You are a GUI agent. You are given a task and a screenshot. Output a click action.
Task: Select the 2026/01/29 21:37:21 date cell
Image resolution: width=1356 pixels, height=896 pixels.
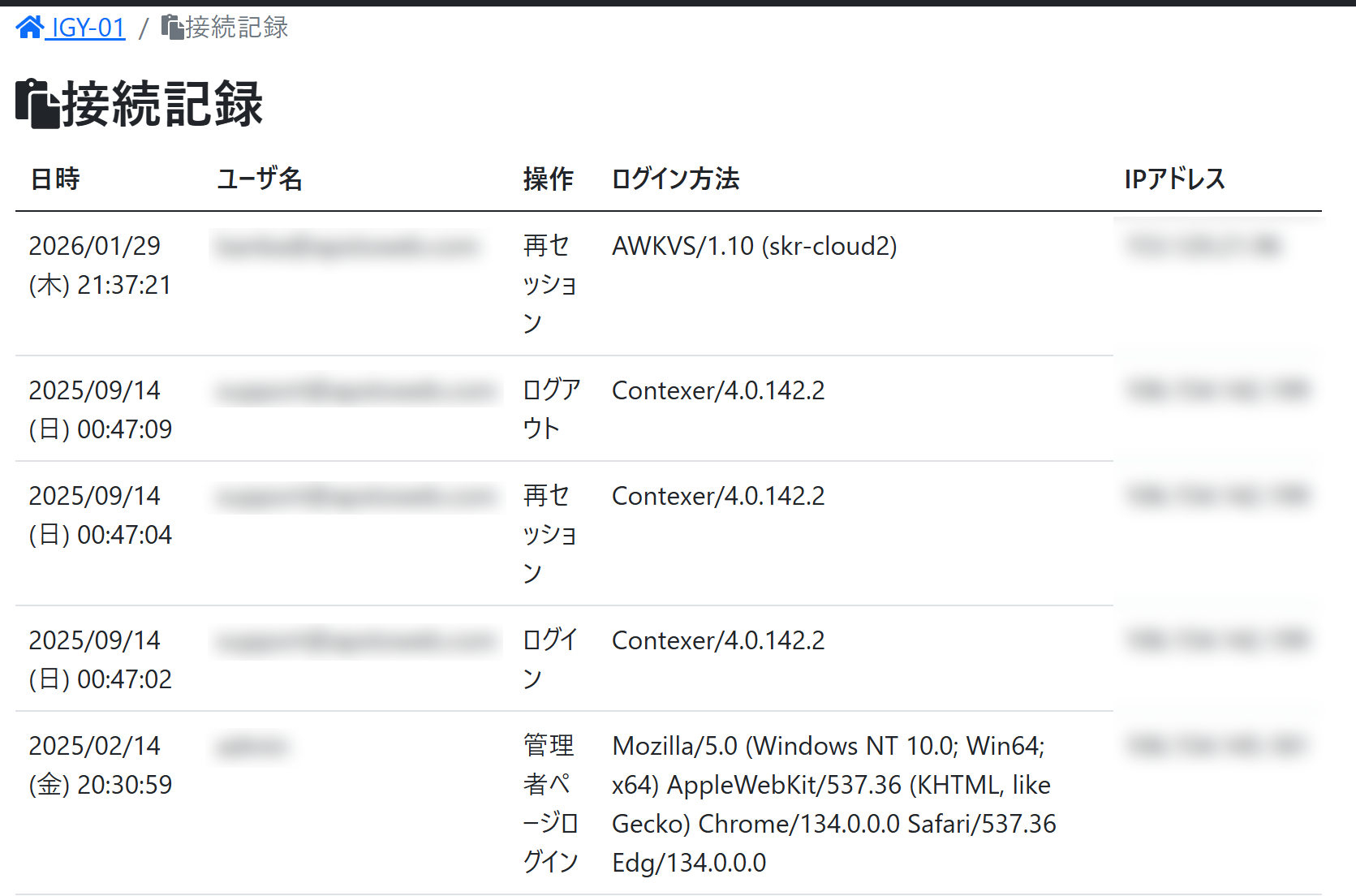(100, 265)
